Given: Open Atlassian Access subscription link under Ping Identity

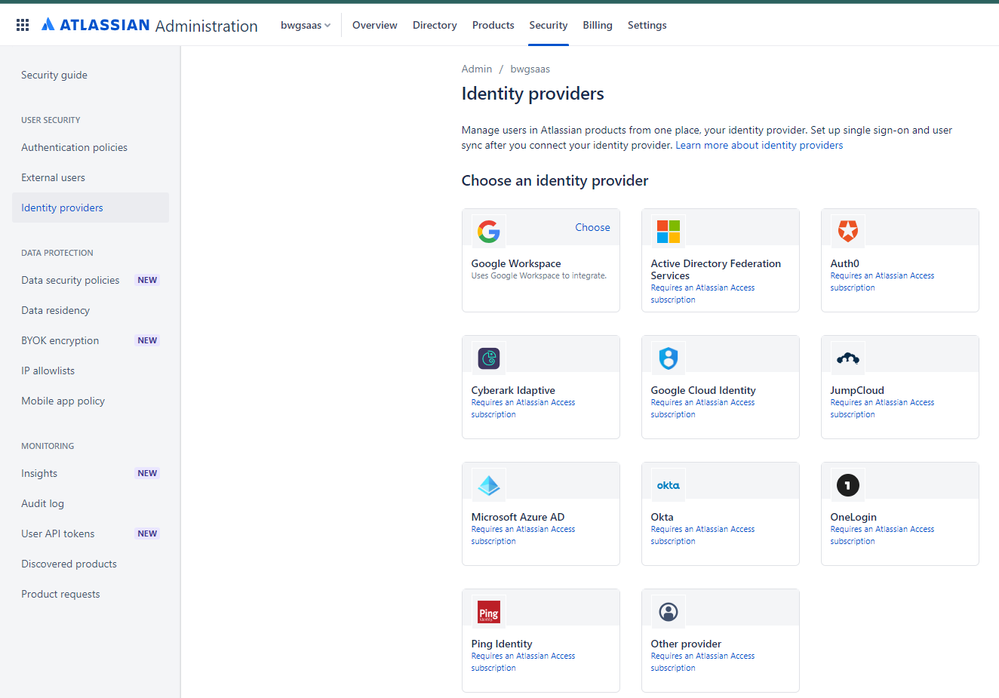Looking at the screenshot, I should coord(523,662).
